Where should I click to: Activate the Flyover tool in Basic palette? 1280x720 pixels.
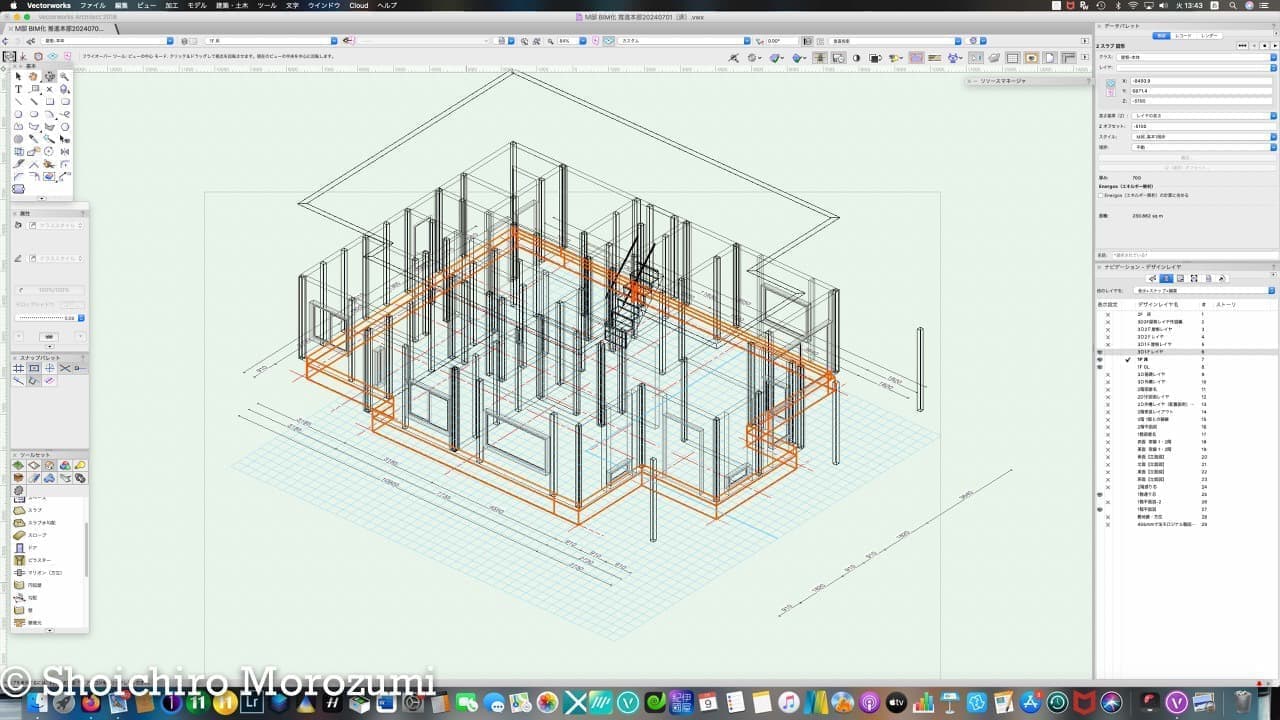(49, 77)
